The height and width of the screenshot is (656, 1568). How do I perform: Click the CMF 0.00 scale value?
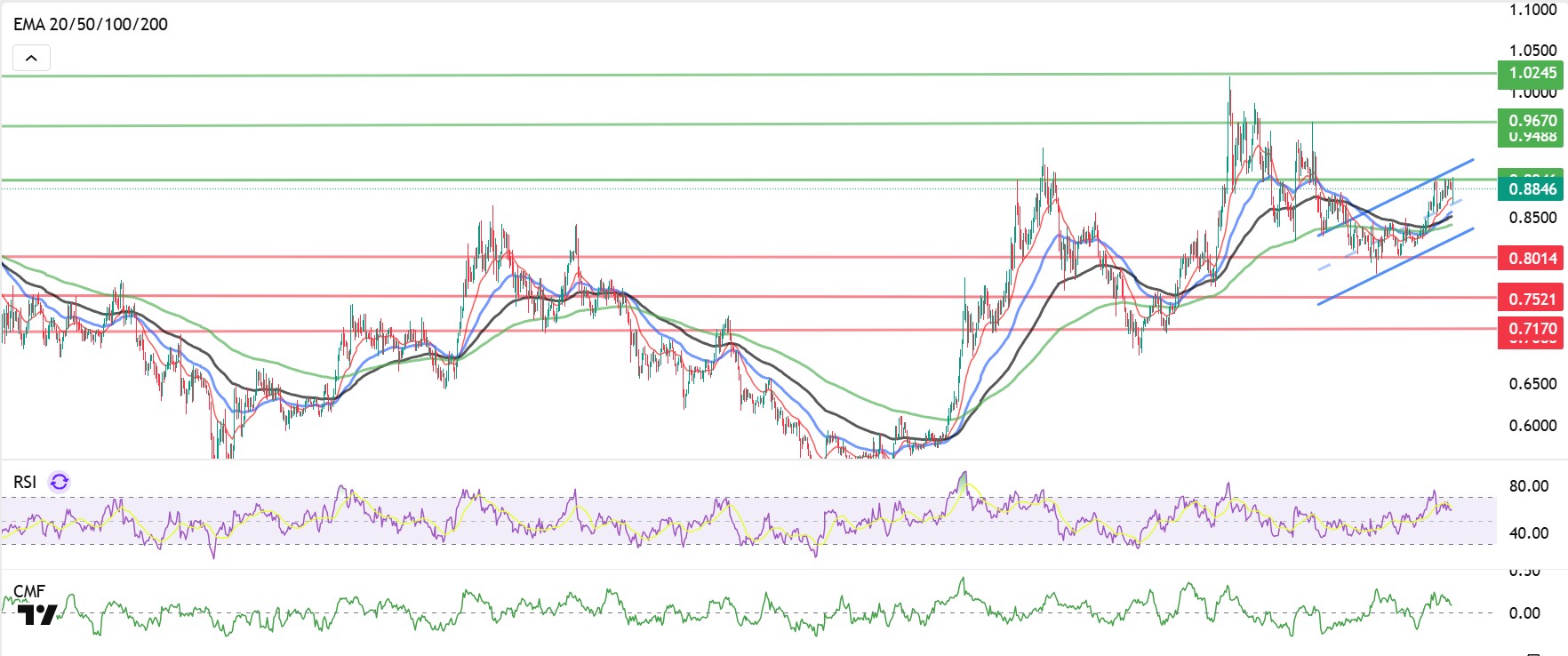1524,612
